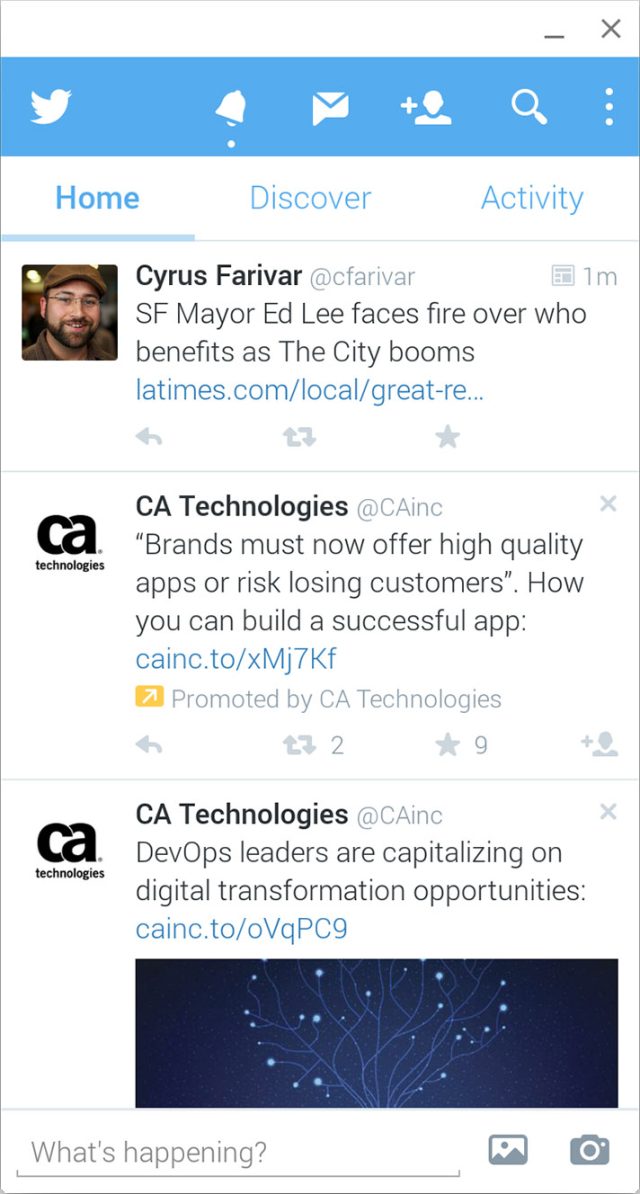Retweet Cyrus Farivar's tweet
640x1194 pixels.
299,436
